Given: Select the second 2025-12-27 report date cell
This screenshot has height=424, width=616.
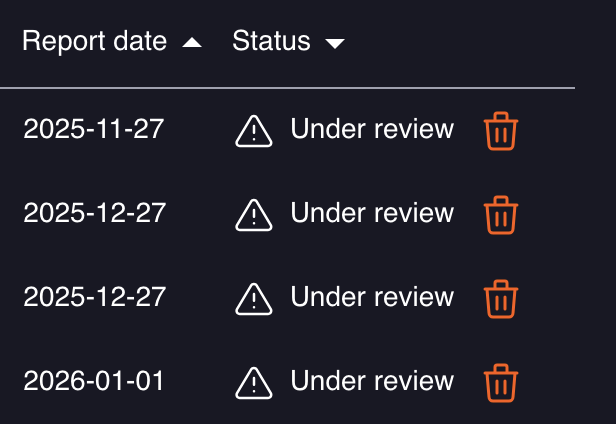Looking at the screenshot, I should pyautogui.click(x=94, y=297).
